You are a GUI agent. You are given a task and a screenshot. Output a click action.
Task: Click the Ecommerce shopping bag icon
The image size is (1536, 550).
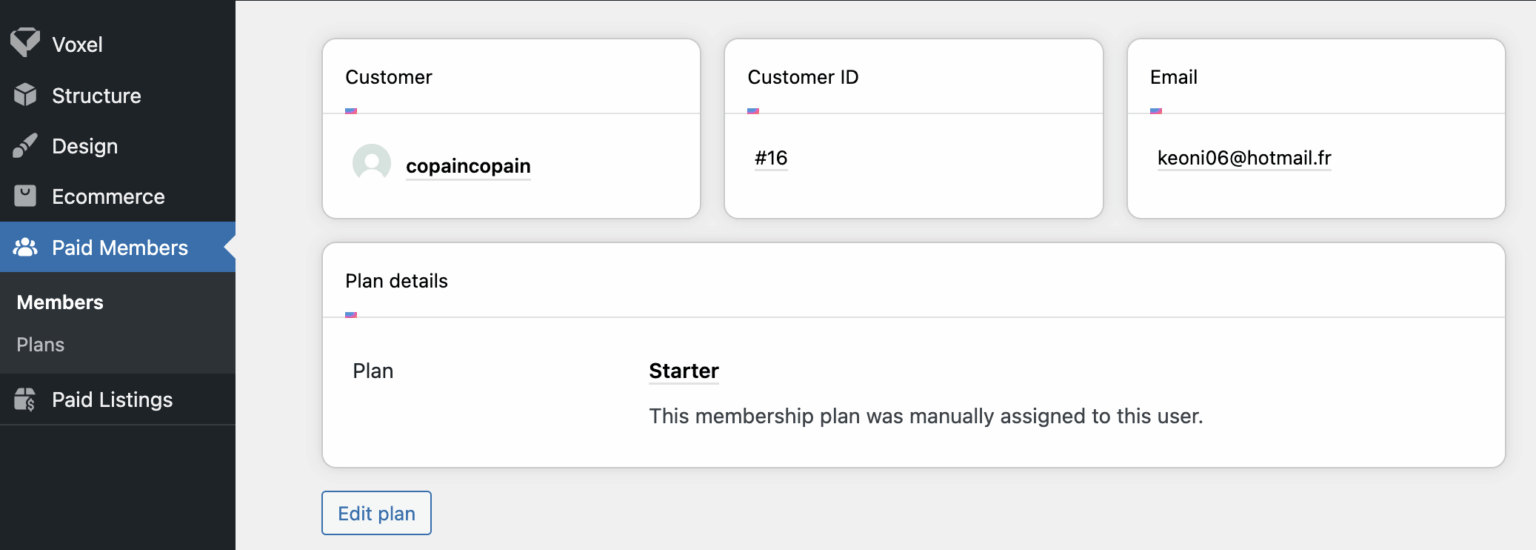tap(25, 196)
